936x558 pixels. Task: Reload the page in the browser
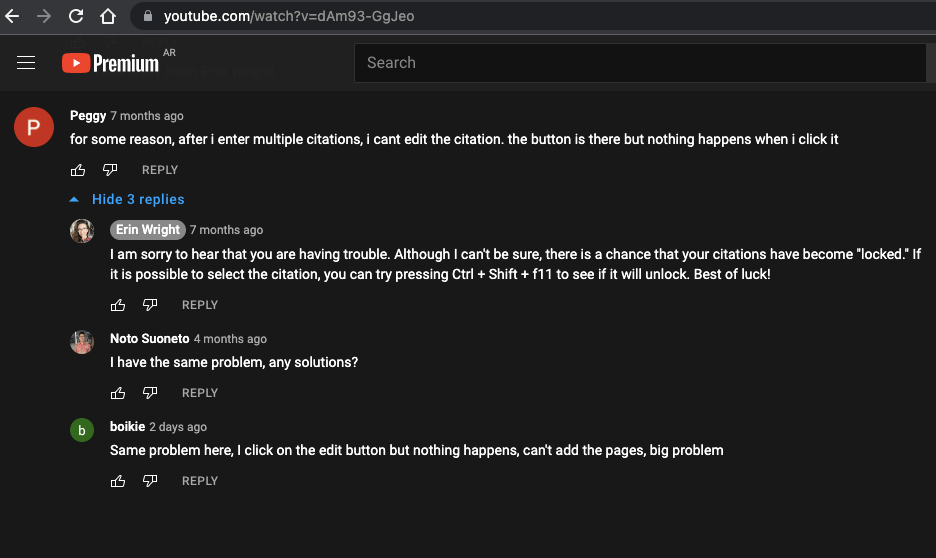click(x=76, y=16)
